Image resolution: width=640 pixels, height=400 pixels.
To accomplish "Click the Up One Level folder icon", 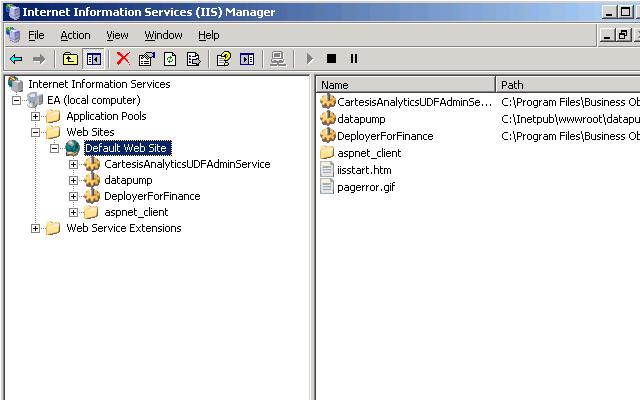I will (70, 59).
